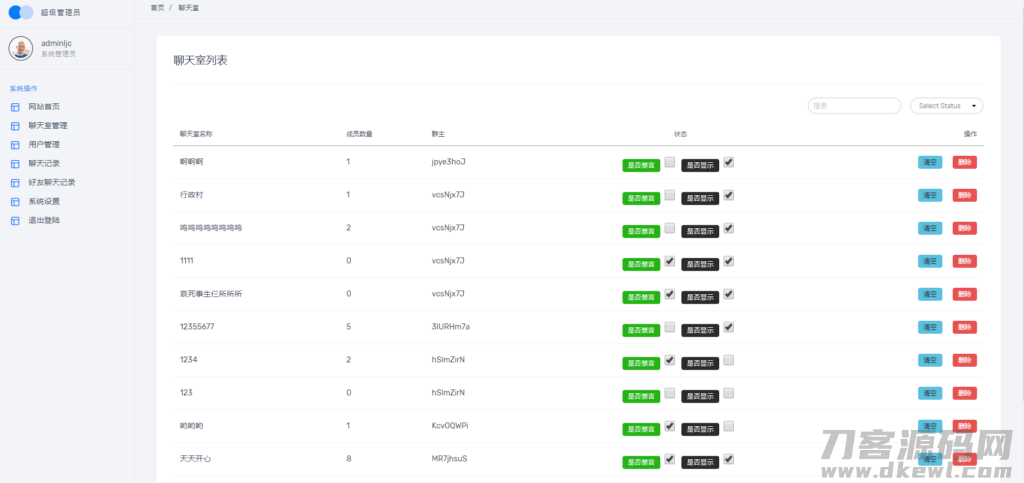Screen dimensions: 1024x483
Task: Go to 用户管理 in the sidebar
Action: [x=44, y=145]
